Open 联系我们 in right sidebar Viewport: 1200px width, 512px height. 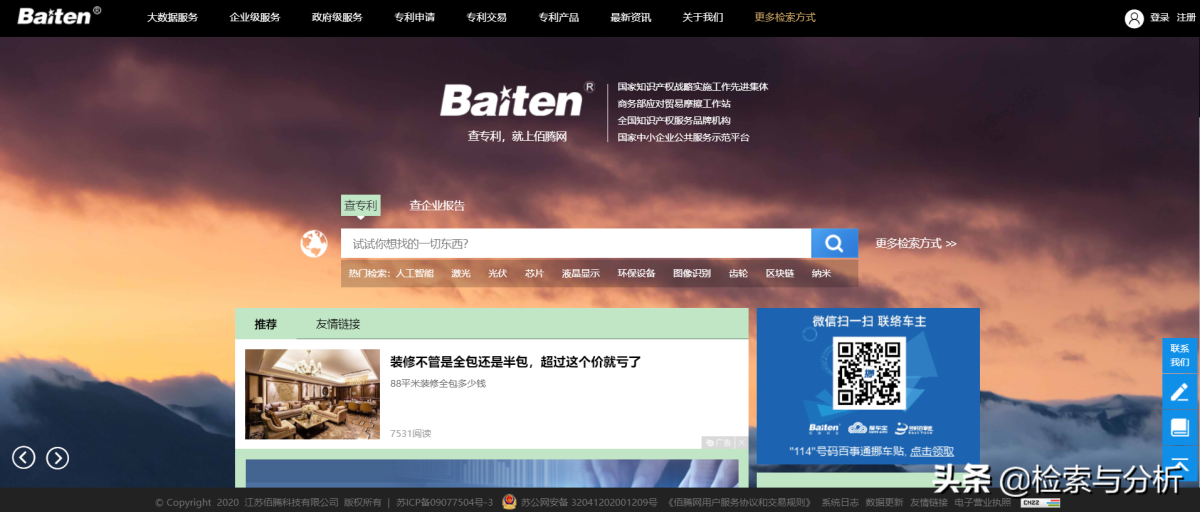tap(1180, 355)
